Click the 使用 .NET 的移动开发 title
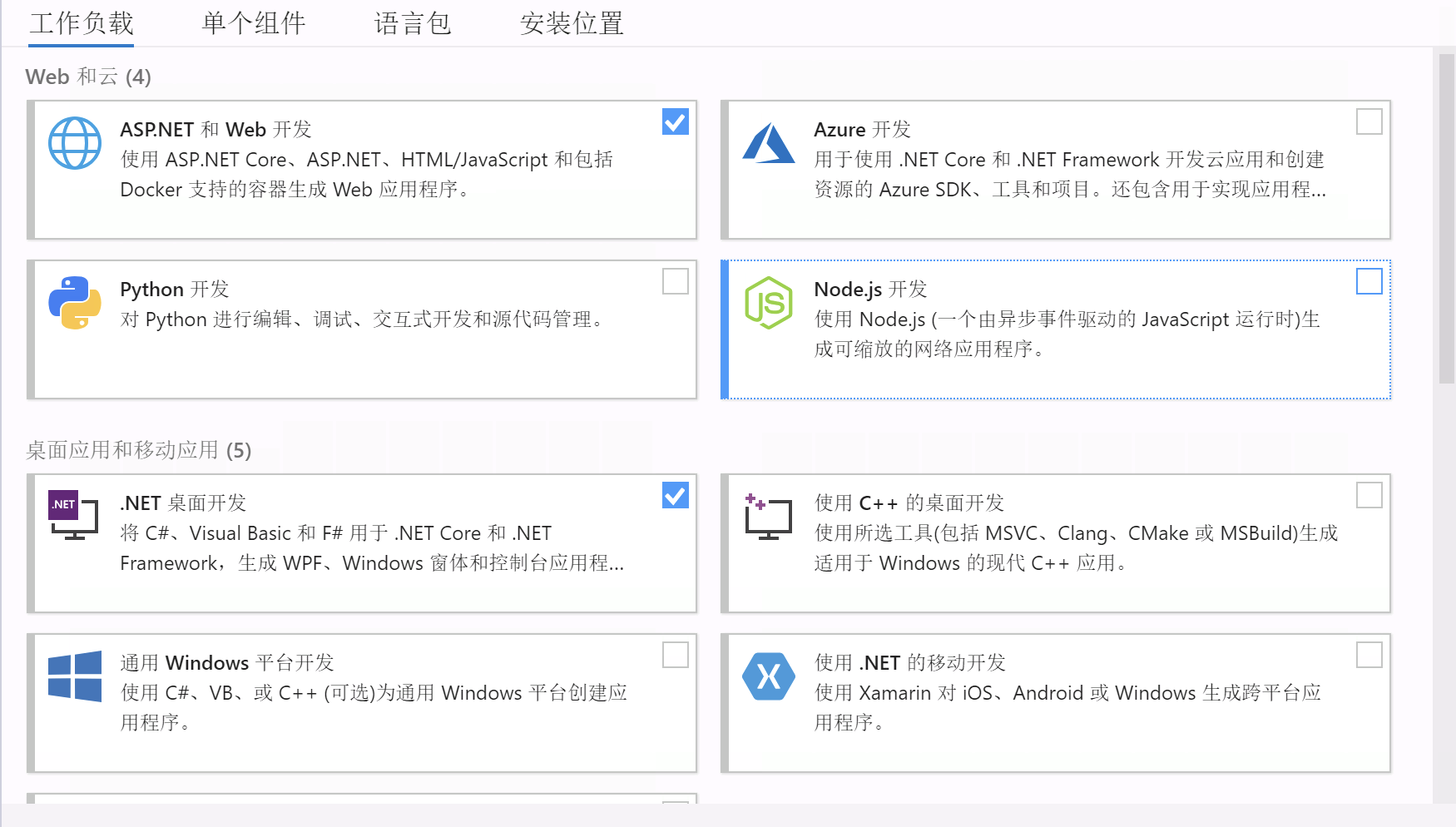Image resolution: width=1456 pixels, height=827 pixels. click(x=909, y=663)
